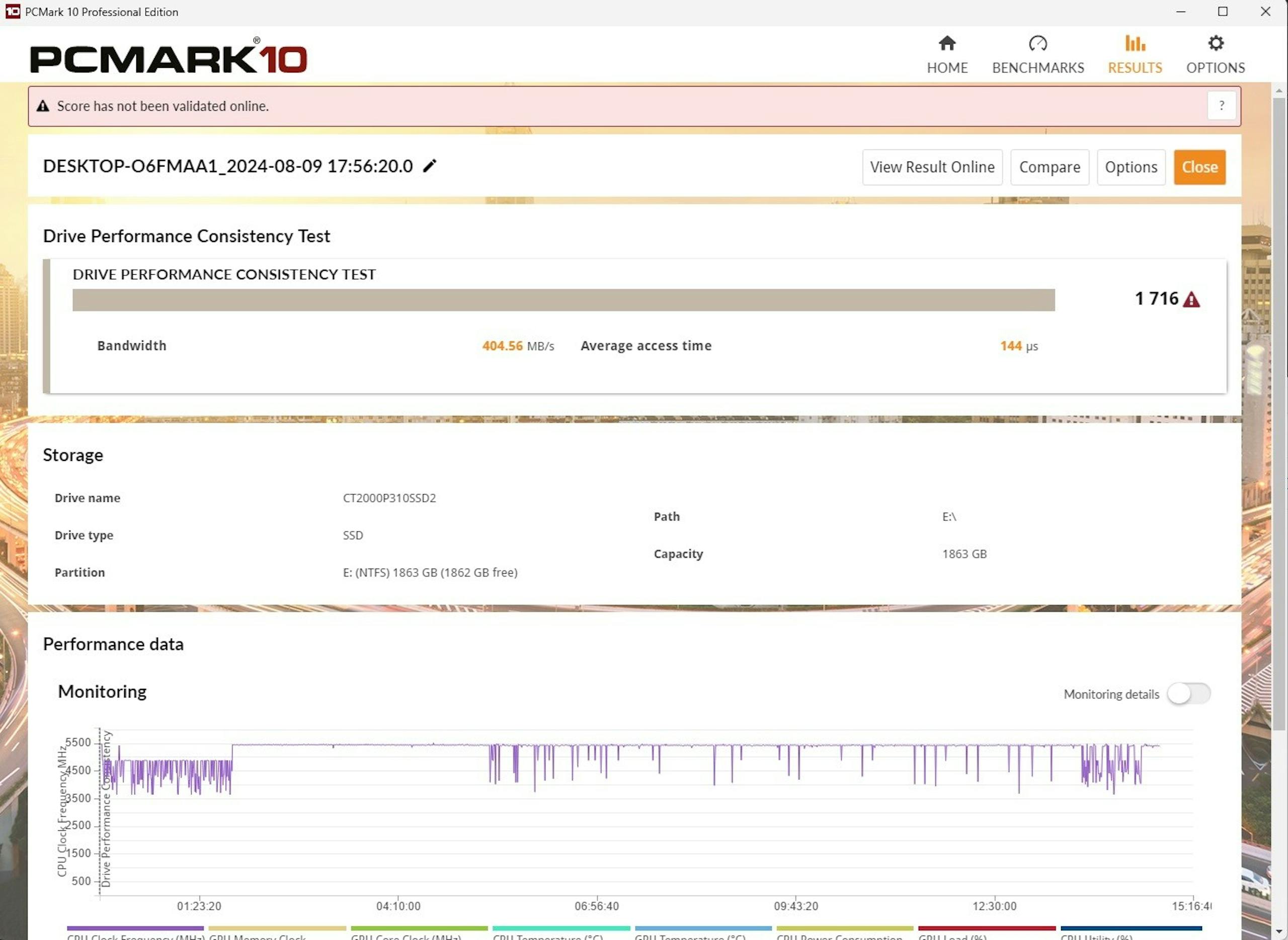This screenshot has height=940, width=1288.
Task: Click the Drive Performance Consistency Test heading
Action: [187, 236]
